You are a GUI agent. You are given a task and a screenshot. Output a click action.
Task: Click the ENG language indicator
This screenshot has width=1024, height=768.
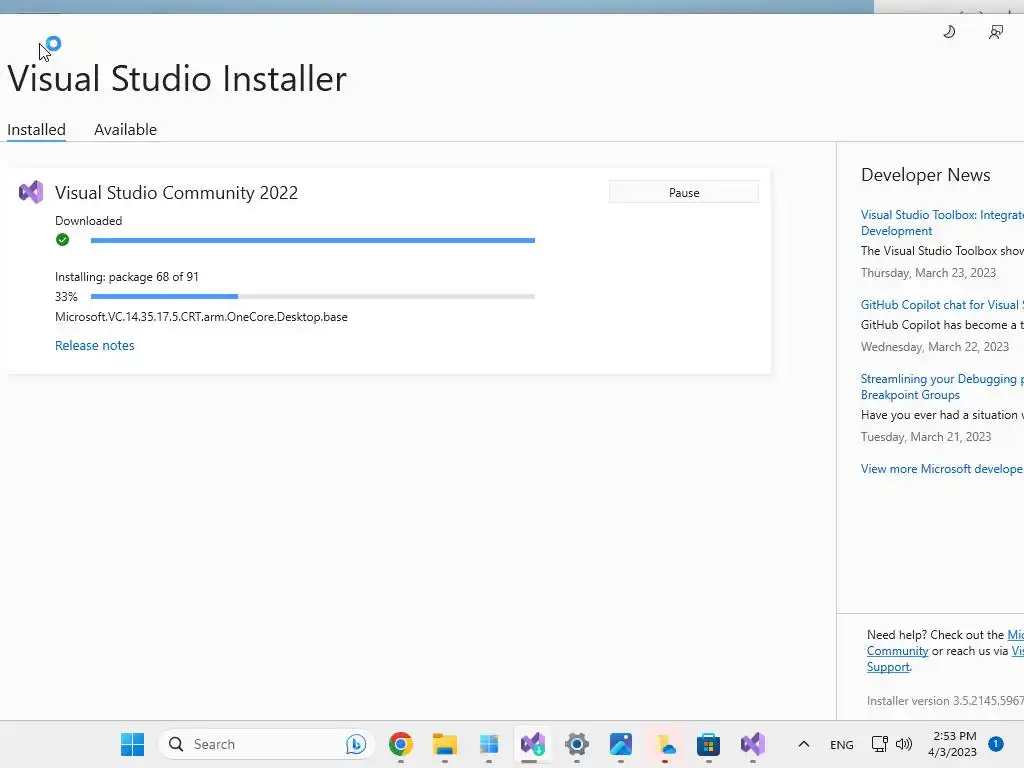[x=842, y=744]
